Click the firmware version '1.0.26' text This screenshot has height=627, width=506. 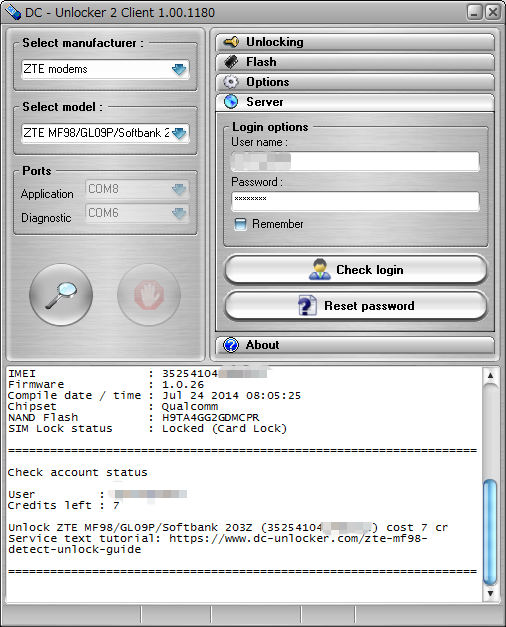(x=183, y=385)
